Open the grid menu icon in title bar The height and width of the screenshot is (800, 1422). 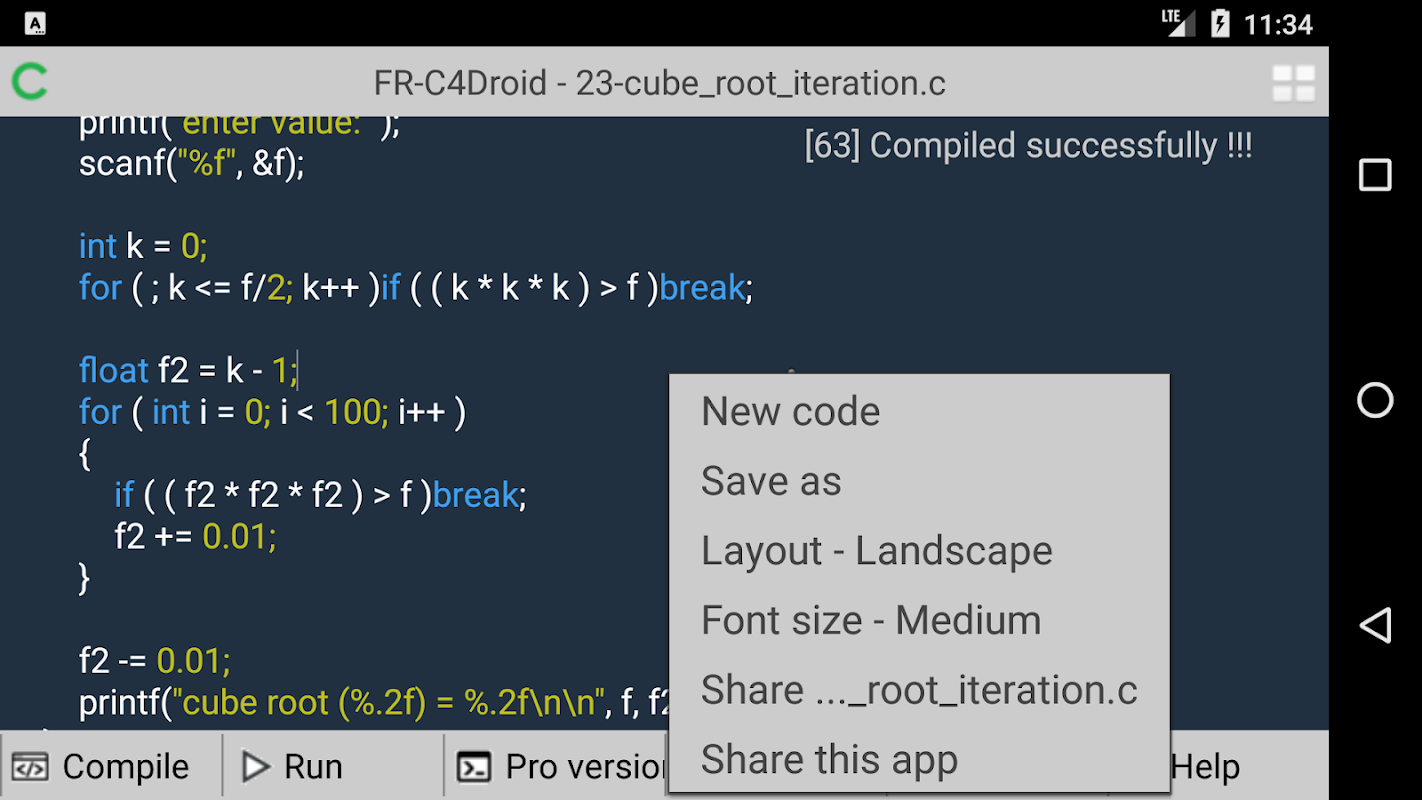[x=1293, y=84]
